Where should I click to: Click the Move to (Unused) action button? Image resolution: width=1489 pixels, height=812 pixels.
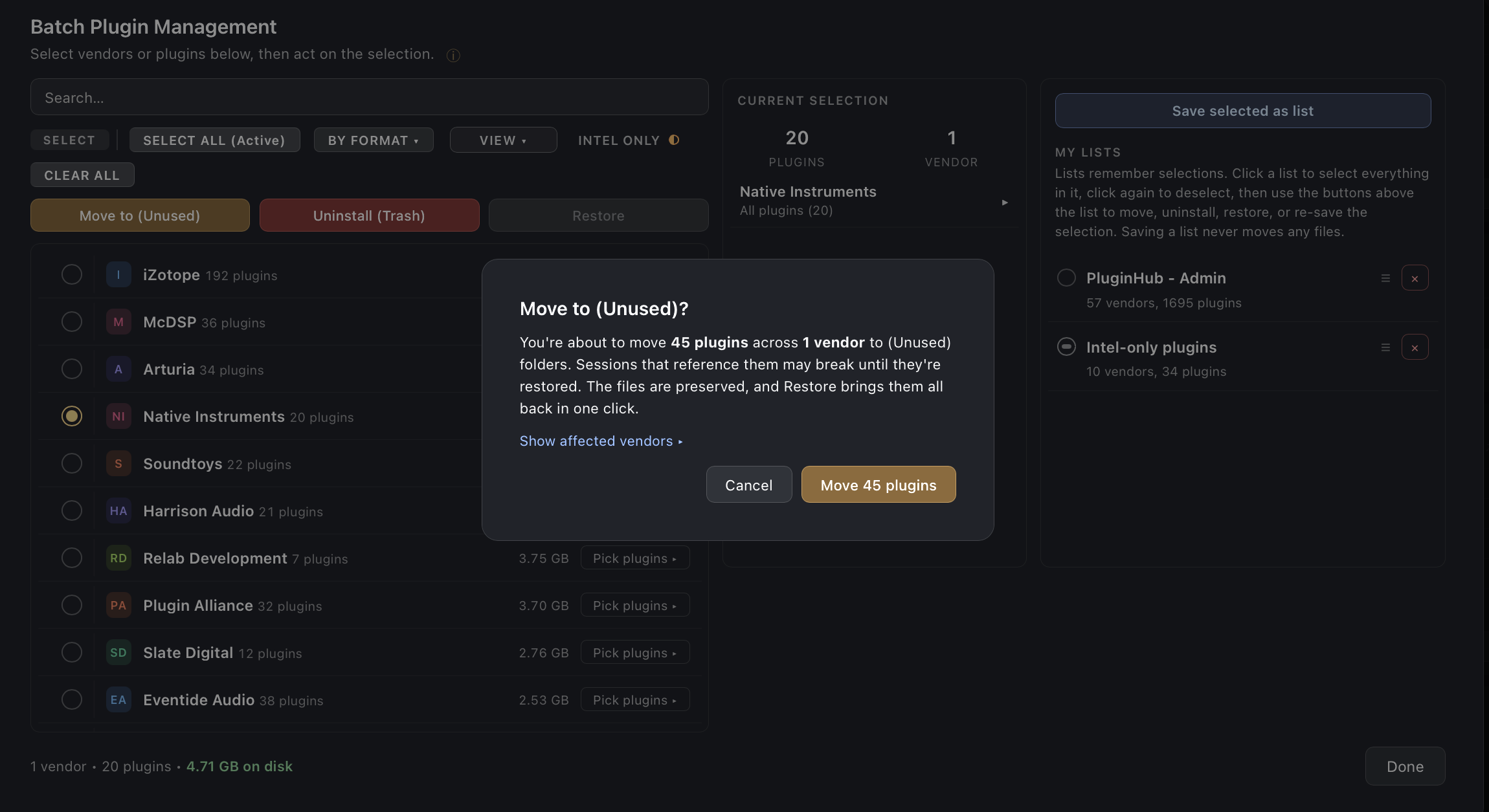(140, 215)
